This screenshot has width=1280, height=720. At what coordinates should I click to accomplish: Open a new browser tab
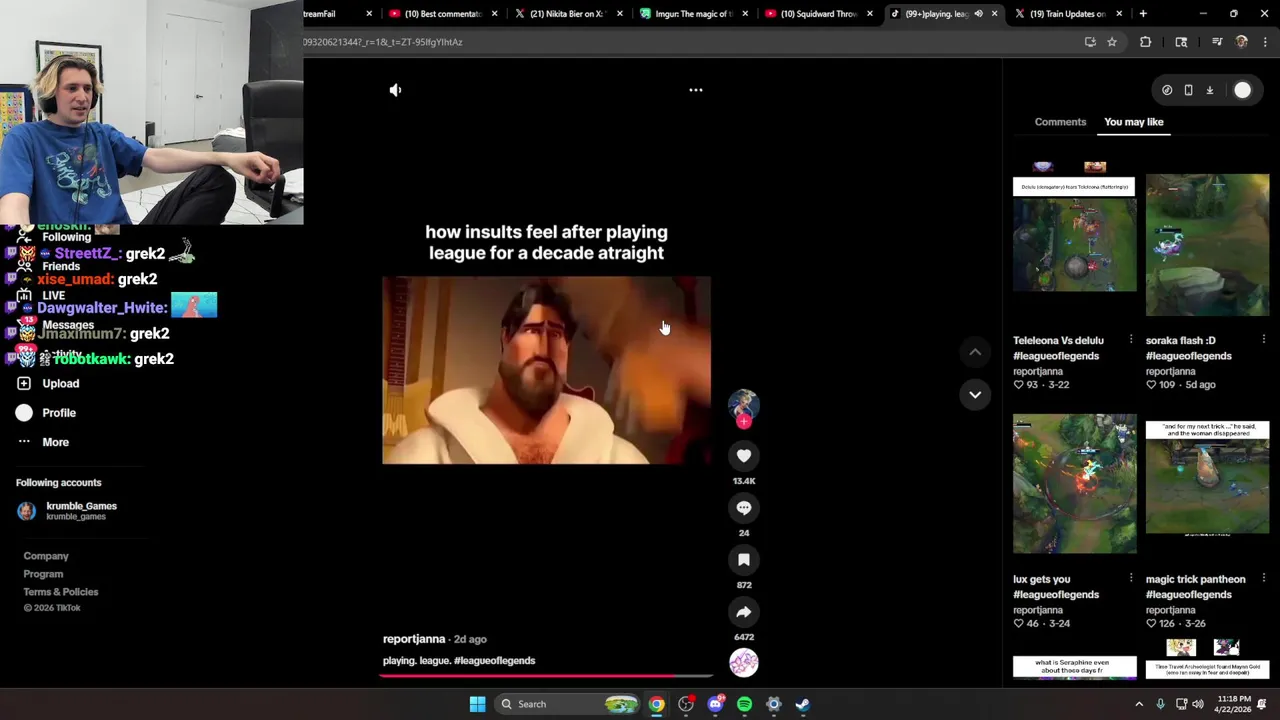[1143, 14]
